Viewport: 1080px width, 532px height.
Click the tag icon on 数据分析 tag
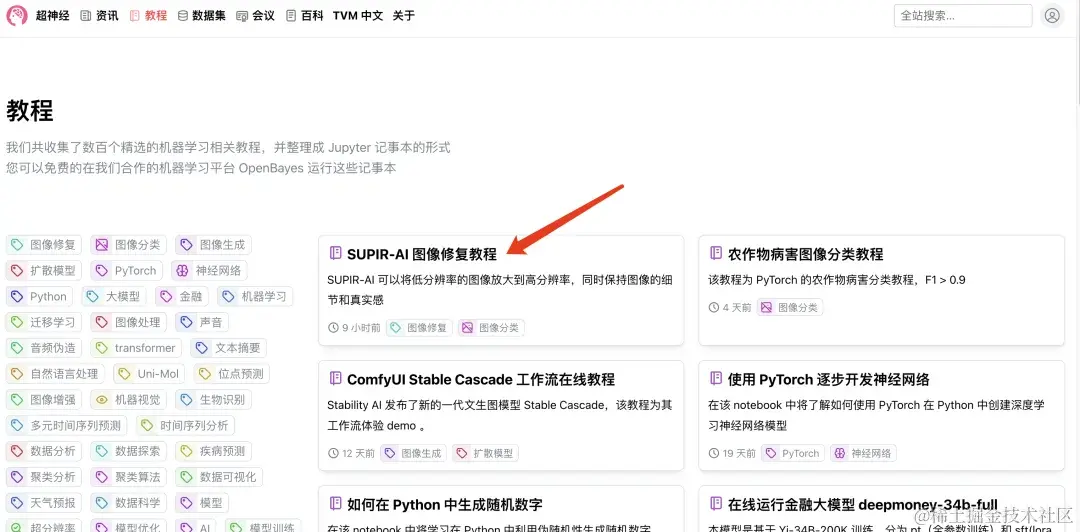[x=17, y=451]
